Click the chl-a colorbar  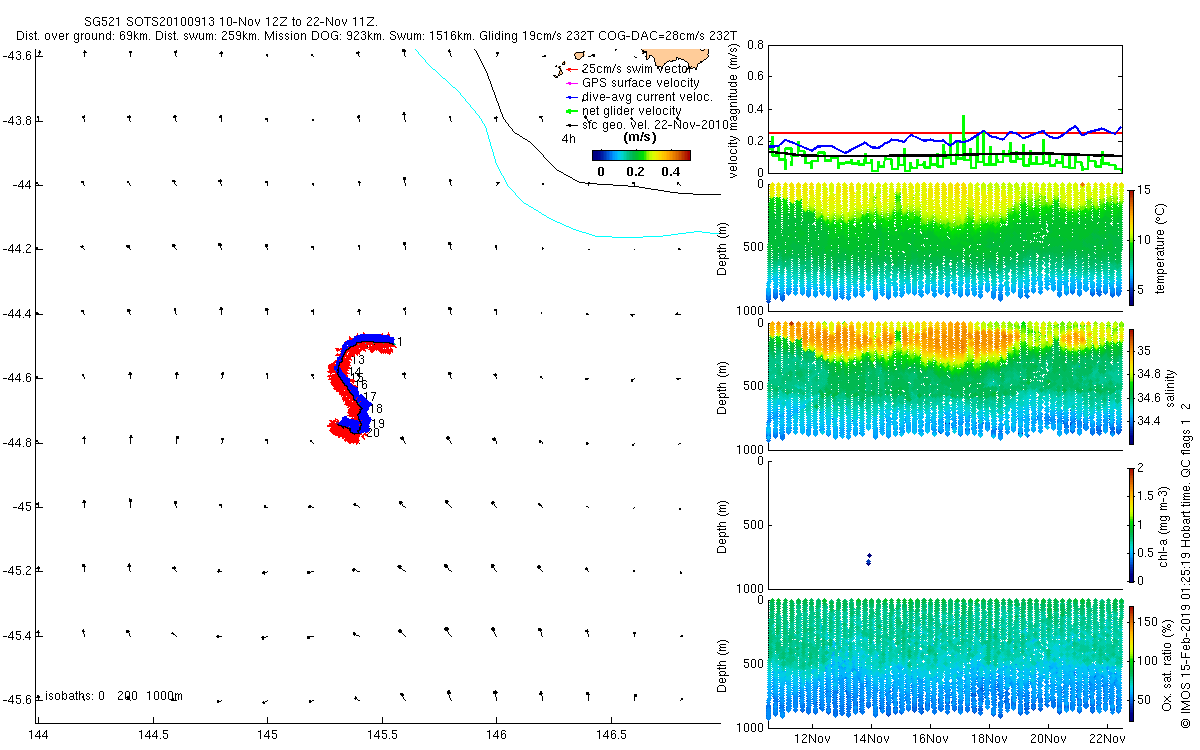(x=1131, y=524)
